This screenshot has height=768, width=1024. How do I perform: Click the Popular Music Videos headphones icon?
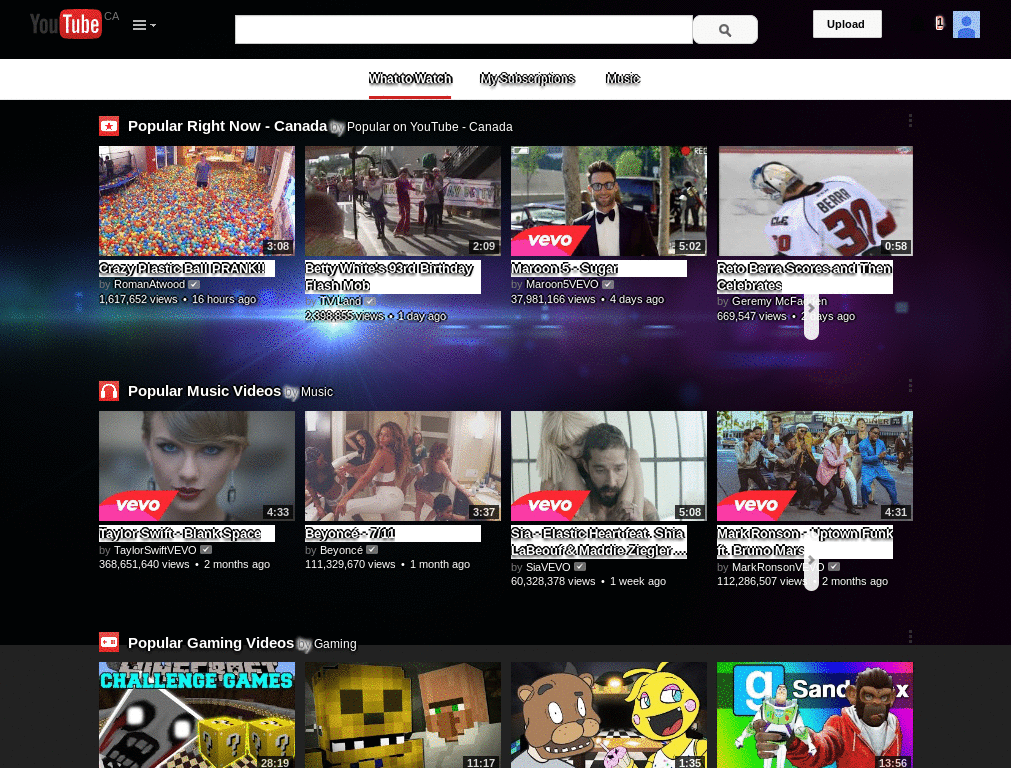(109, 391)
